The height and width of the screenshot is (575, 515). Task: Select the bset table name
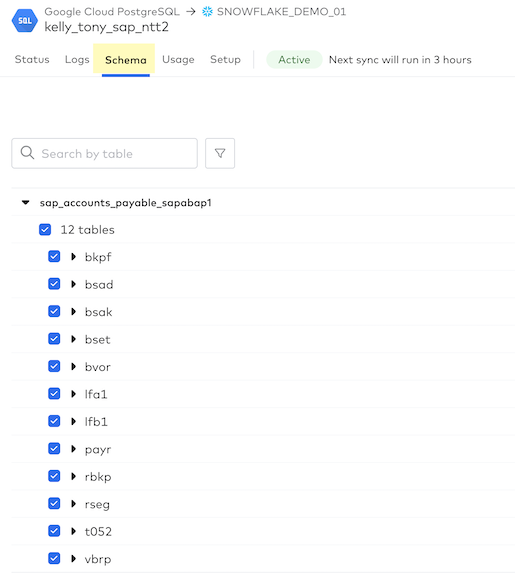tap(97, 340)
